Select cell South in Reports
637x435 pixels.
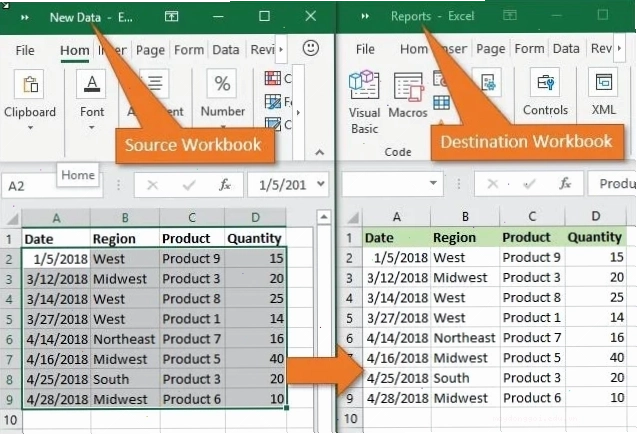(465, 378)
